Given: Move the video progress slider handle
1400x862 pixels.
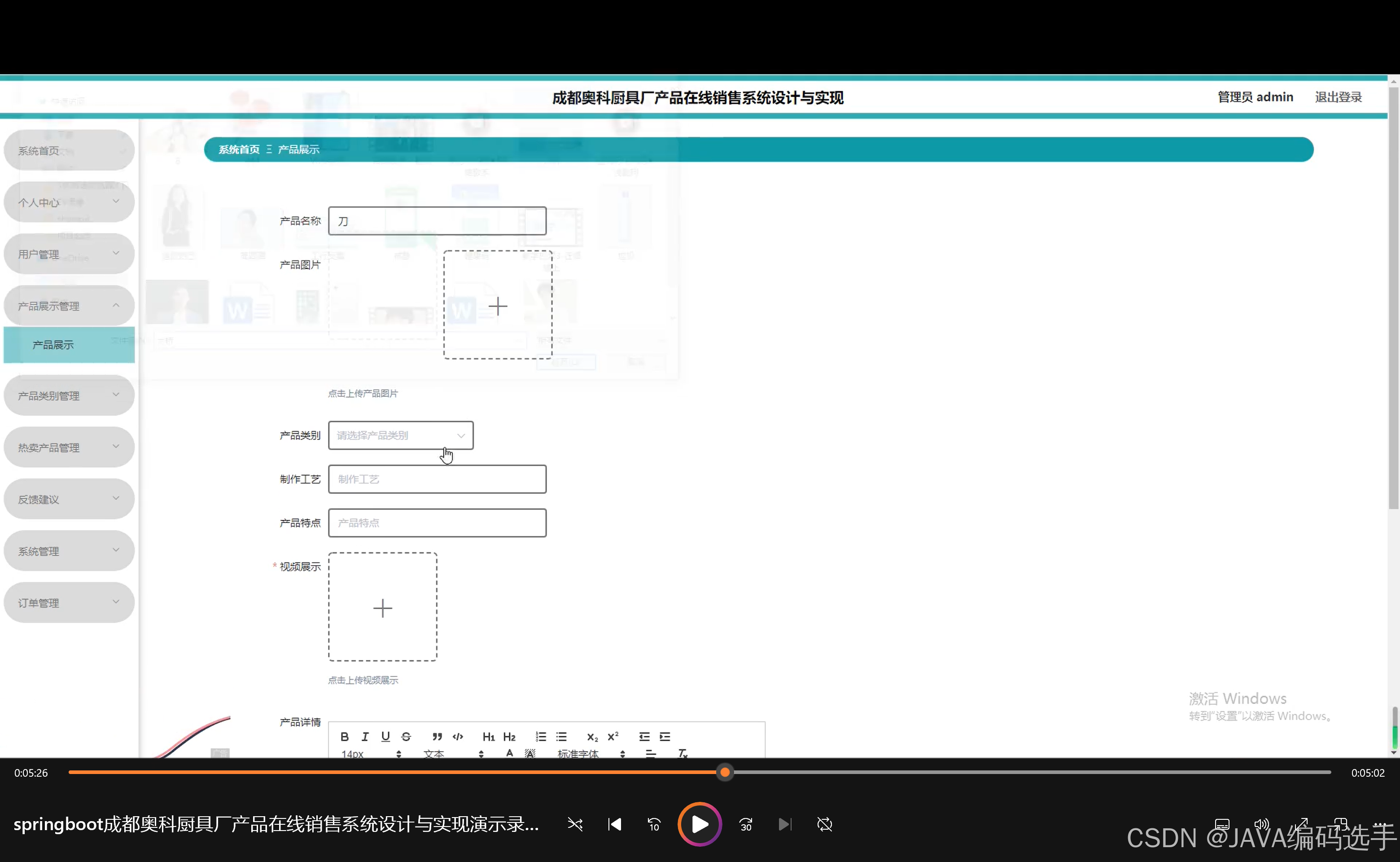Looking at the screenshot, I should coord(725,773).
